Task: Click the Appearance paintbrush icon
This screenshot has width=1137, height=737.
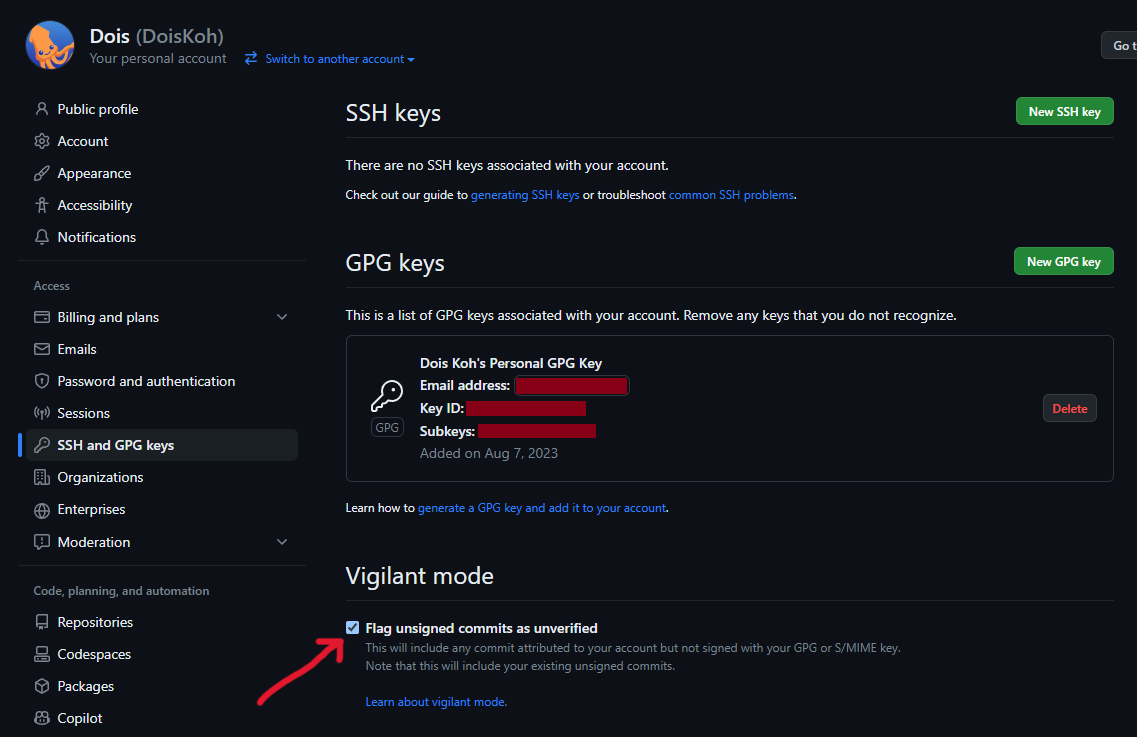Action: 42,173
